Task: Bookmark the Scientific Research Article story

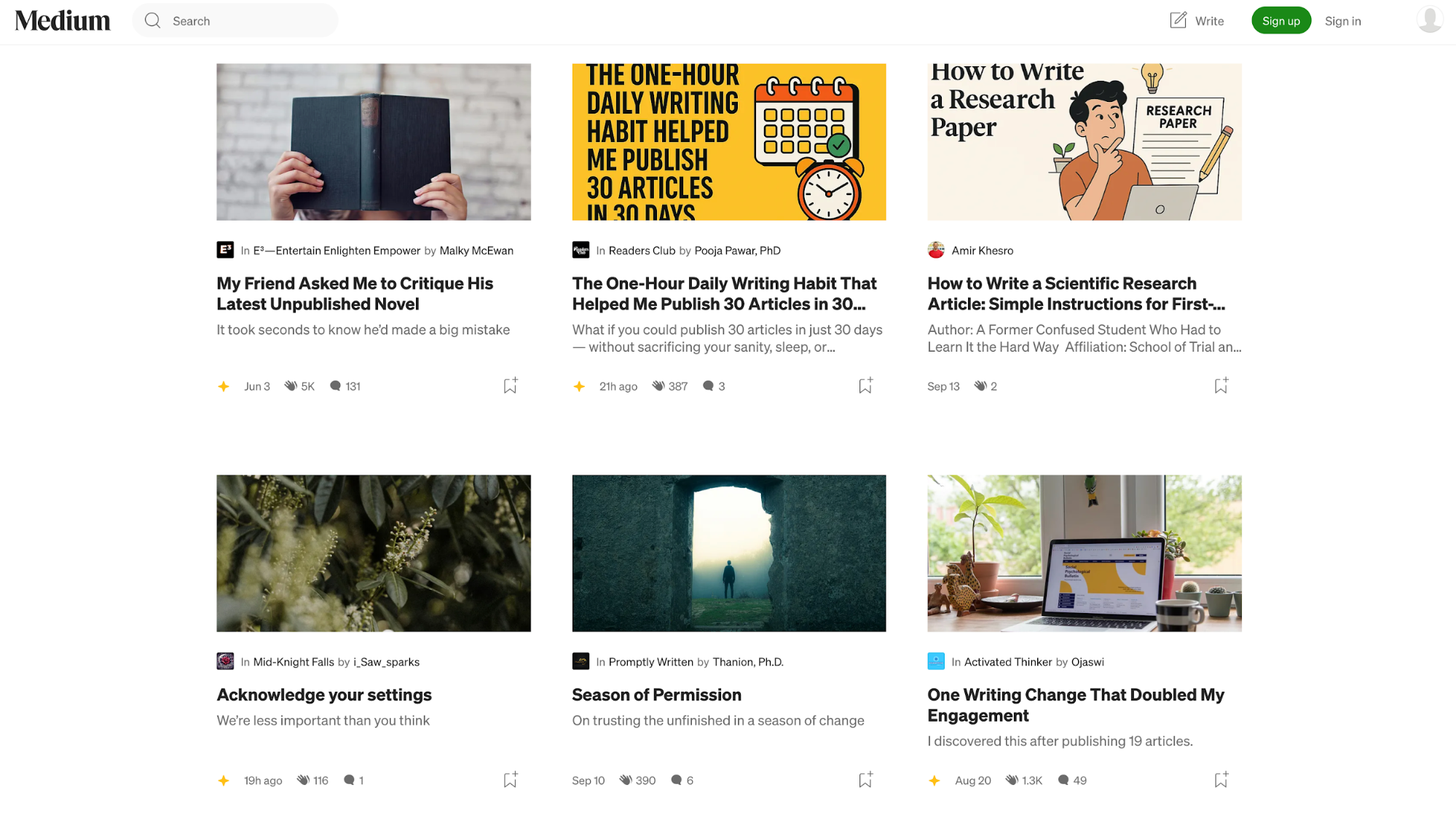Action: pos(1221,385)
